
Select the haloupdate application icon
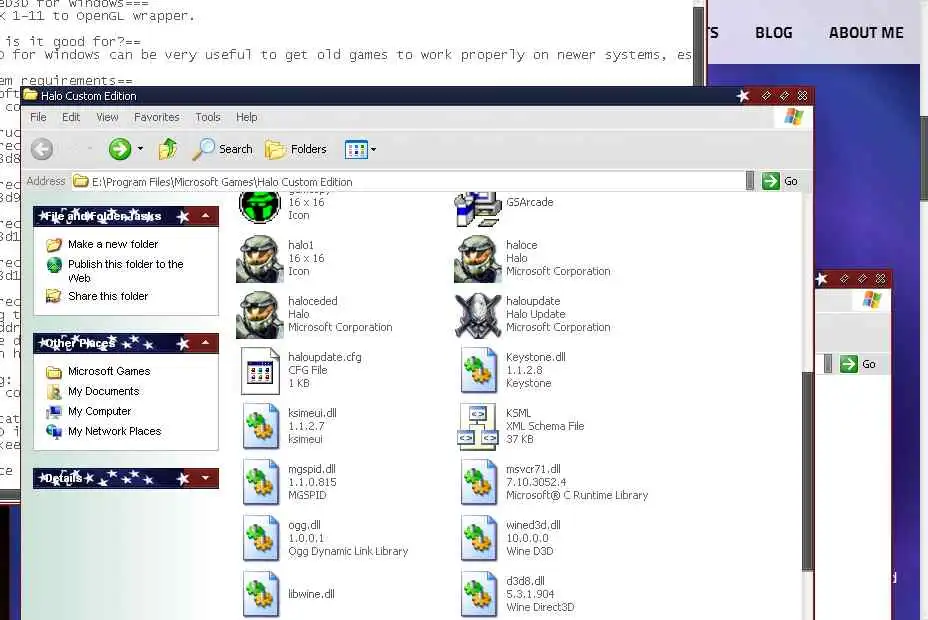click(x=477, y=315)
